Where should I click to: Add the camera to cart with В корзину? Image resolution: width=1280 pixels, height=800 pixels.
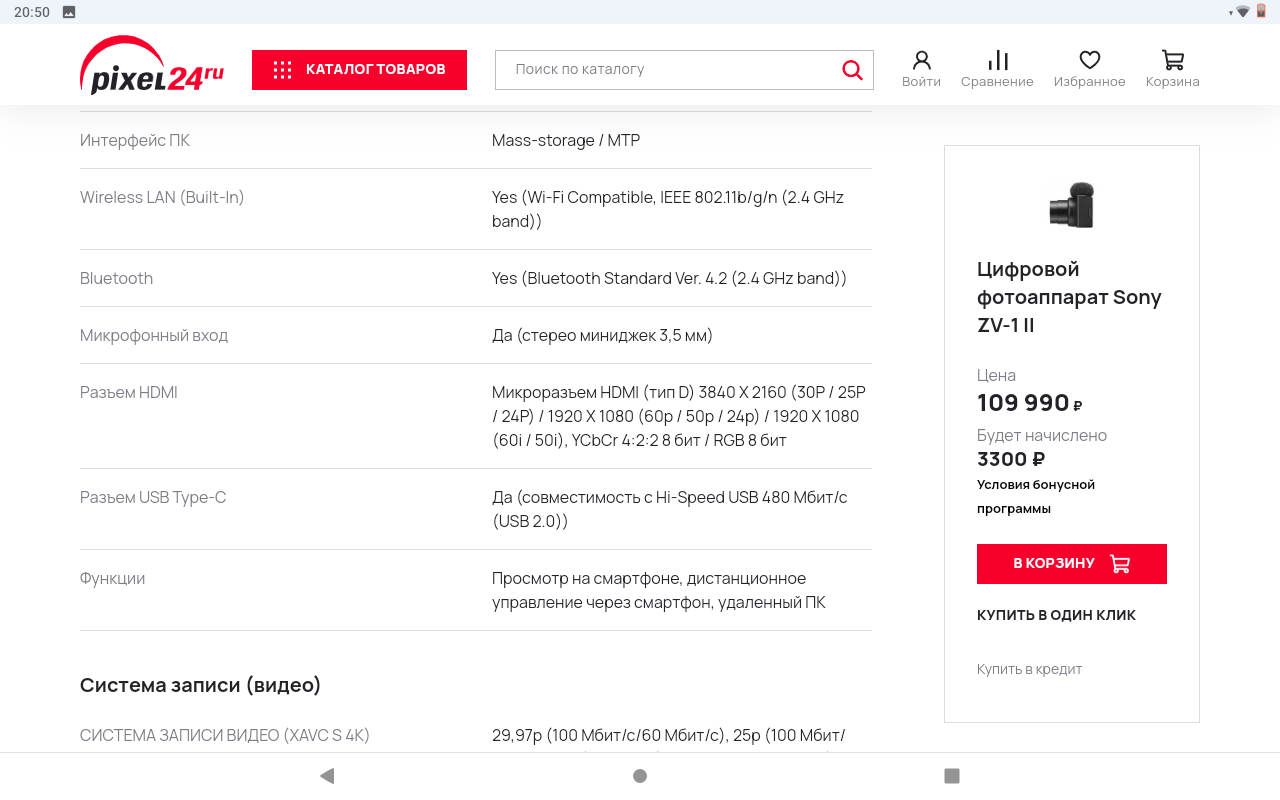coord(1072,564)
